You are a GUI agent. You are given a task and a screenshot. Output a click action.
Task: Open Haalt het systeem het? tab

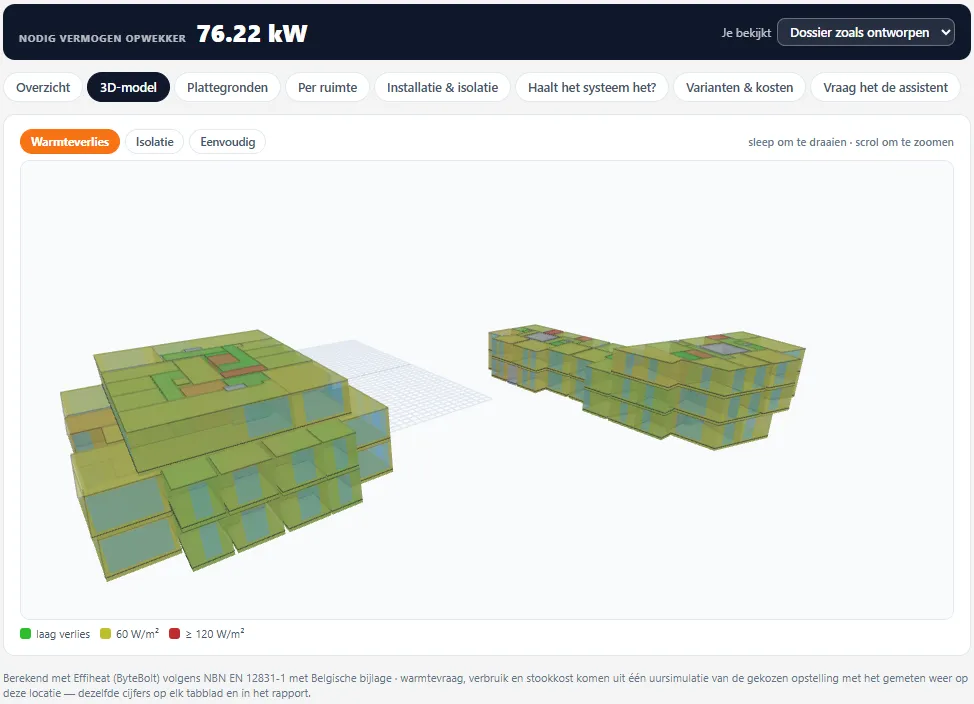coord(592,88)
